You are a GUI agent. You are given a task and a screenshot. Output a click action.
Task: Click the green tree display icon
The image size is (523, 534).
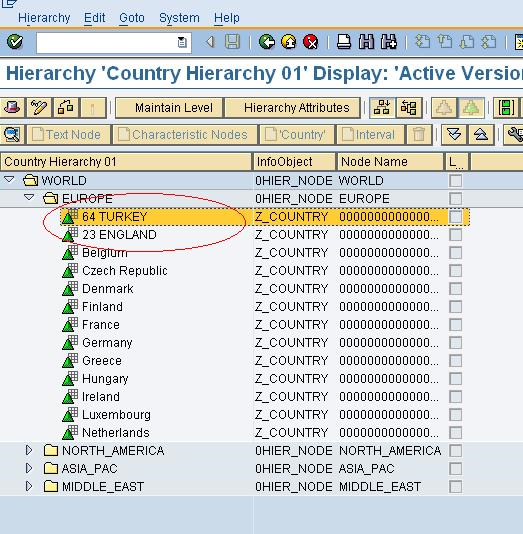471,108
